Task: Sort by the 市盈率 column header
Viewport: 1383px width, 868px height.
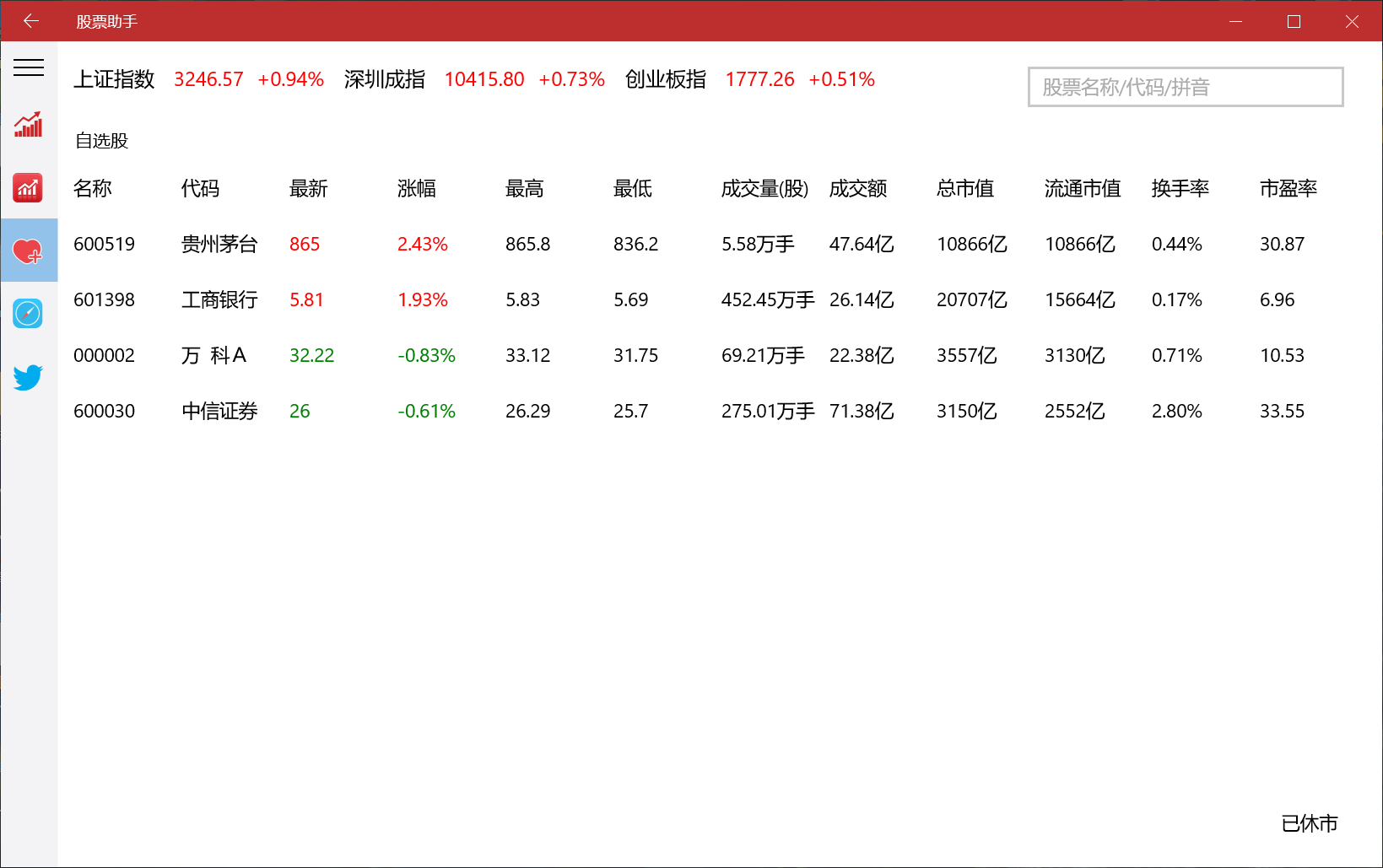Action: 1288,189
